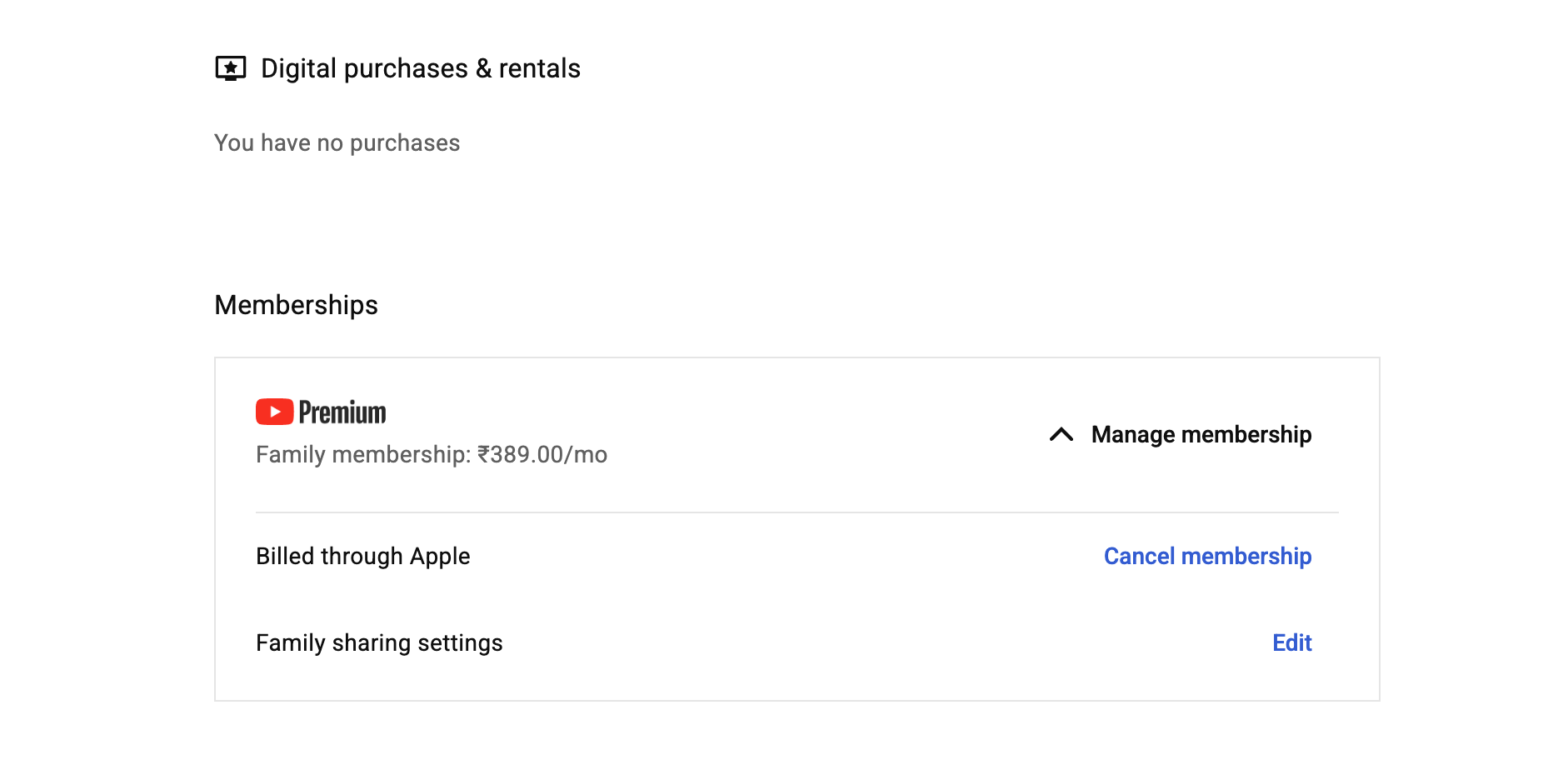The height and width of the screenshot is (775, 1568).
Task: Click the "You have no purchases" message
Action: (337, 143)
